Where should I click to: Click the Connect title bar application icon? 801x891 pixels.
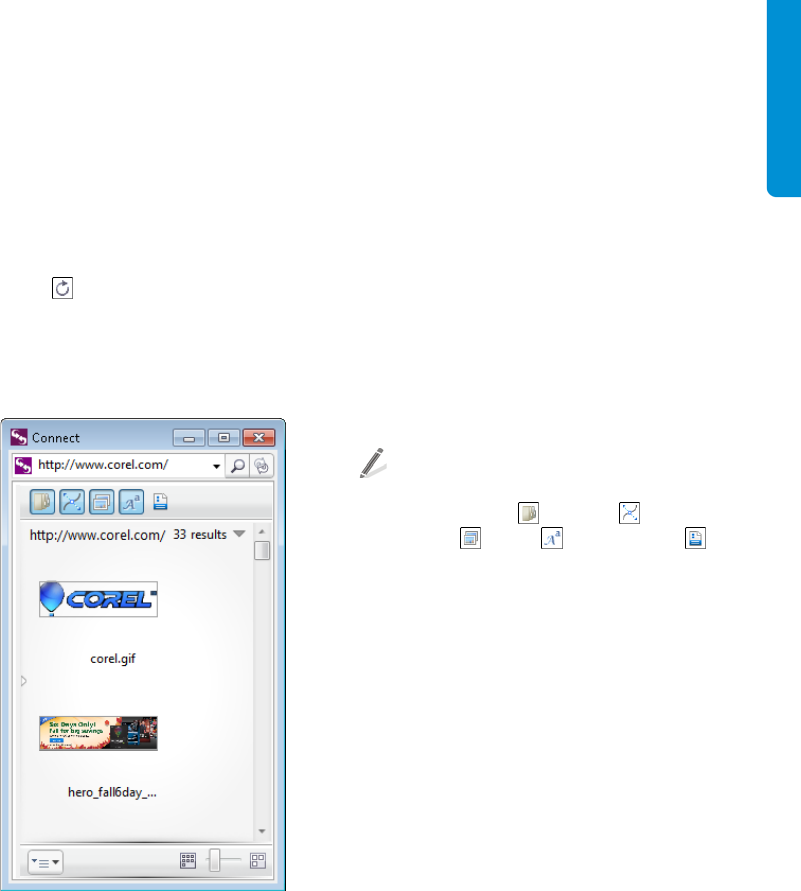pos(19,437)
